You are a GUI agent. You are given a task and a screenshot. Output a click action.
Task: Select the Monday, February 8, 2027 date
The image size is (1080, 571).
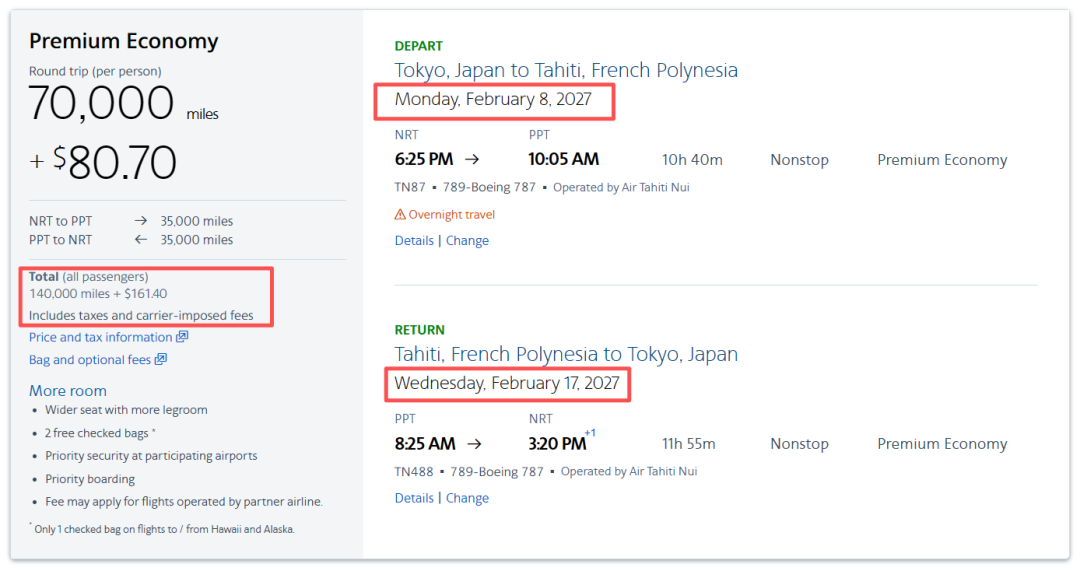point(493,99)
